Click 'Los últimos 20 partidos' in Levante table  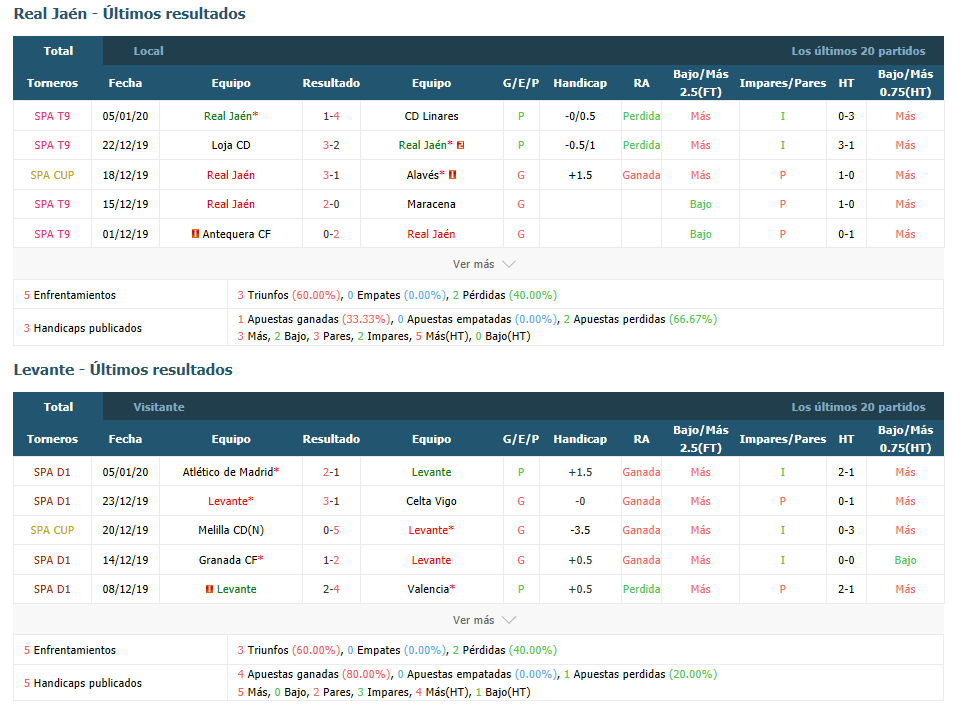pyautogui.click(x=858, y=407)
